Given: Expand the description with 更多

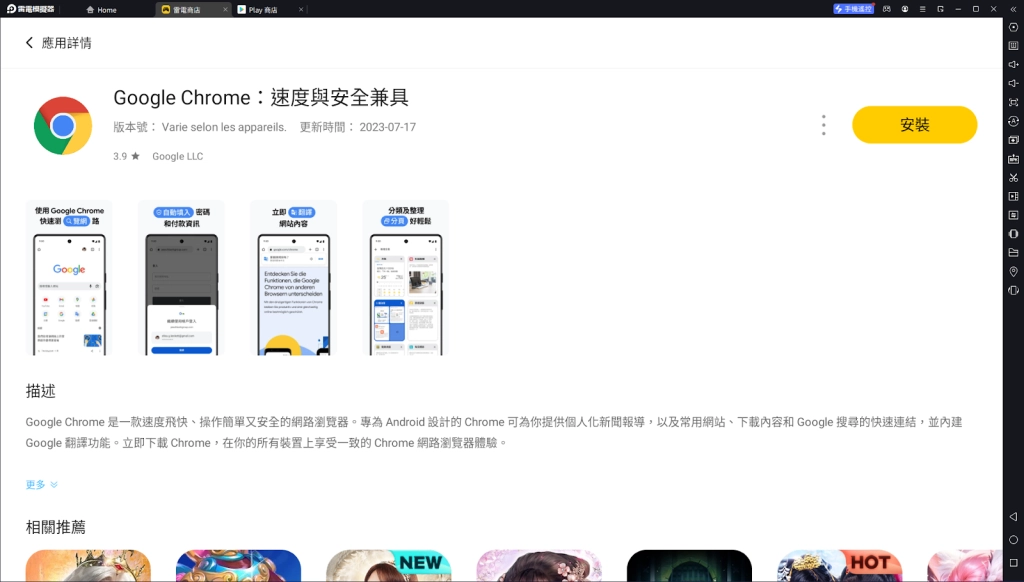Looking at the screenshot, I should point(42,485).
